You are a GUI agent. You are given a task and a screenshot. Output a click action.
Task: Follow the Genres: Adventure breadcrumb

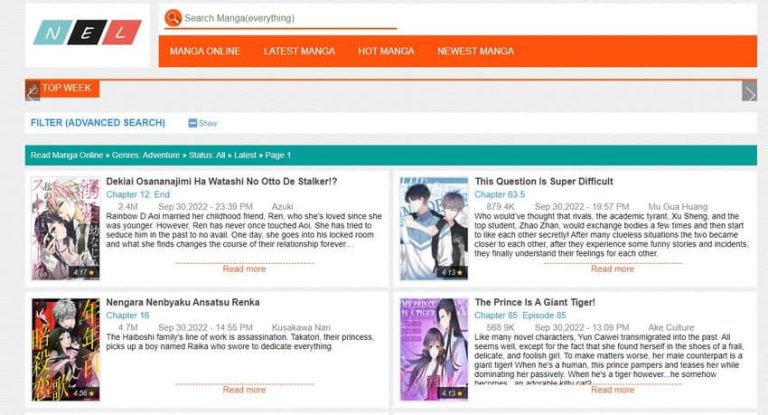146,155
